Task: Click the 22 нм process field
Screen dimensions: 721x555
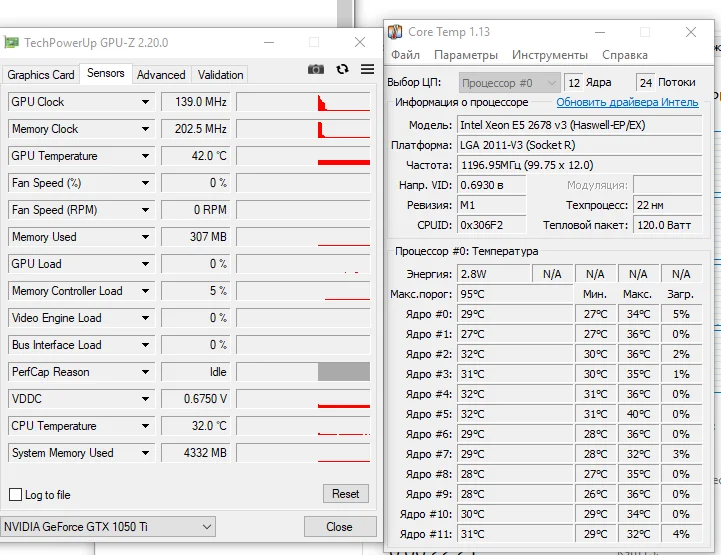Action: [x=668, y=205]
